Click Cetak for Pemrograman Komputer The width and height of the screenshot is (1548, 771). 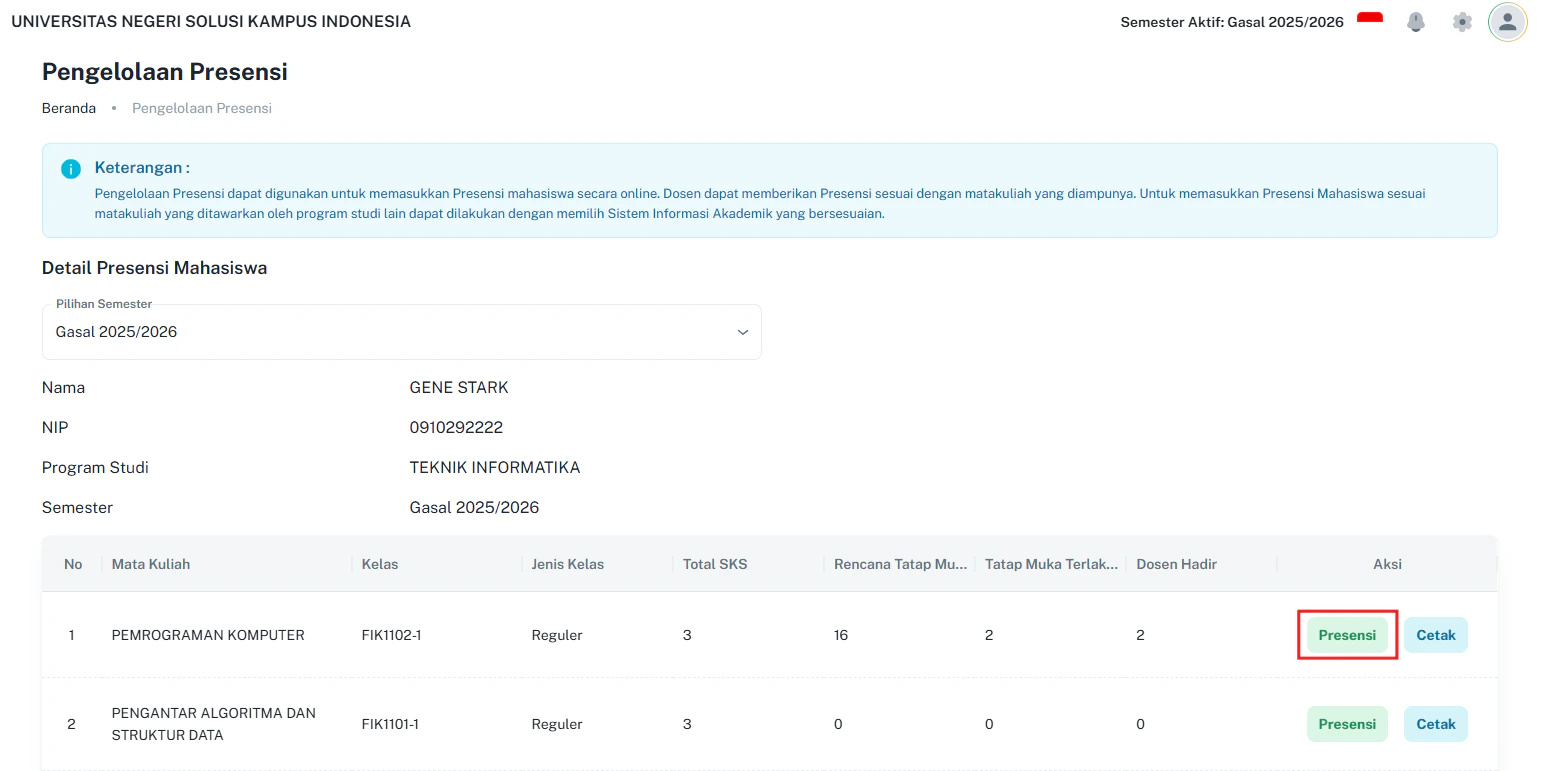pyautogui.click(x=1436, y=635)
